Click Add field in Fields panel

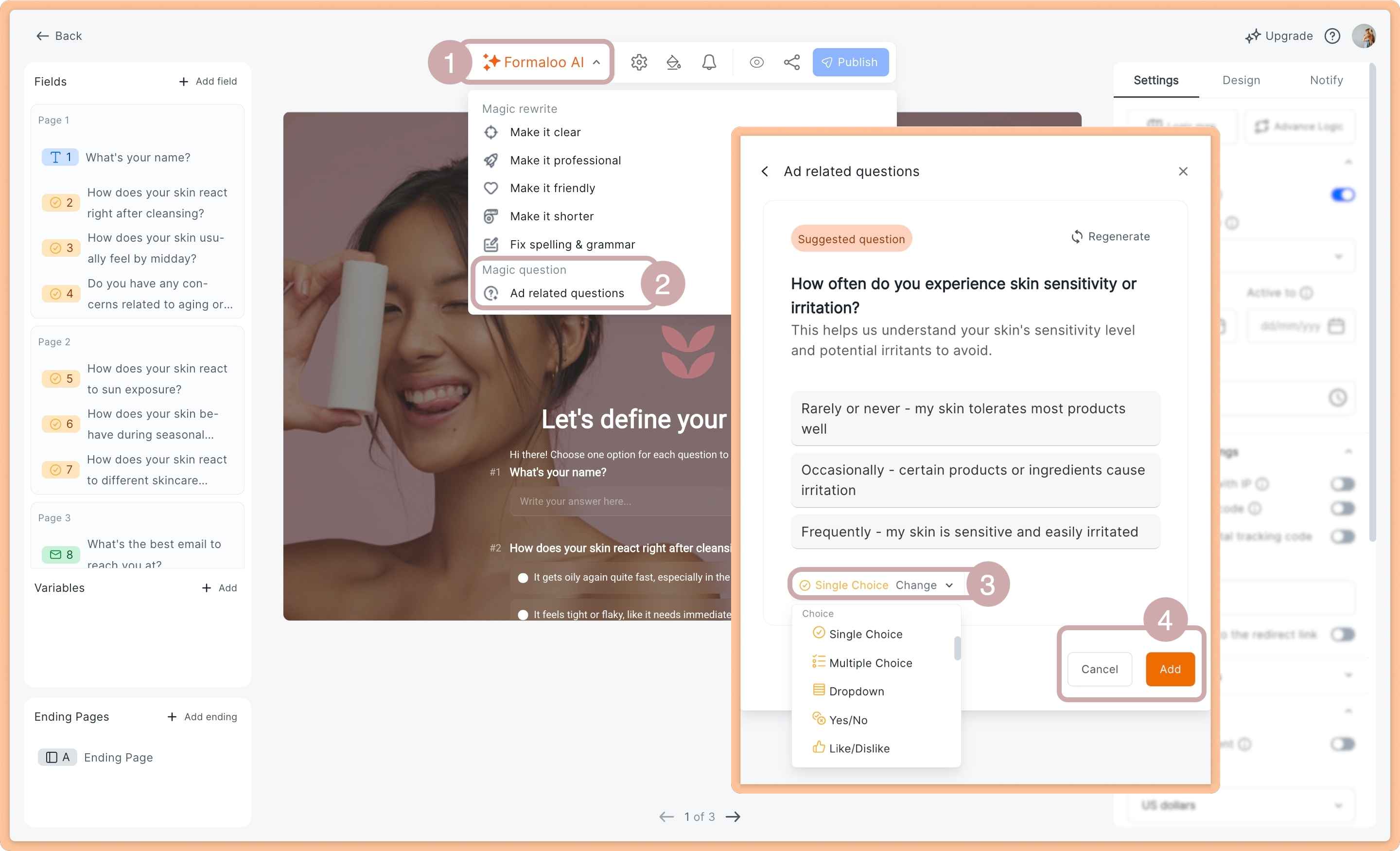[x=208, y=81]
